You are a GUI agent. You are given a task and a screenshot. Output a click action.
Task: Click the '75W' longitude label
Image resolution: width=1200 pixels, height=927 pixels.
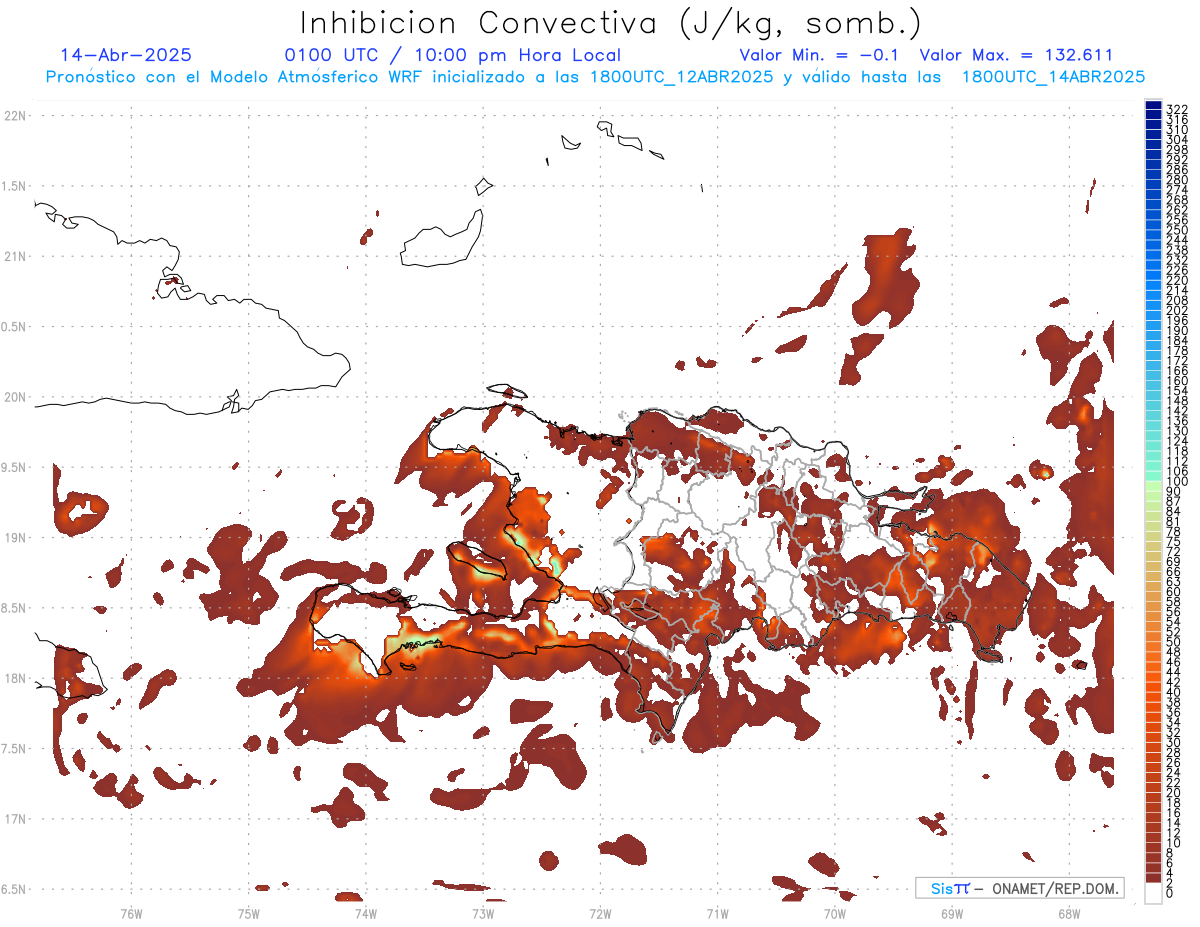[248, 913]
